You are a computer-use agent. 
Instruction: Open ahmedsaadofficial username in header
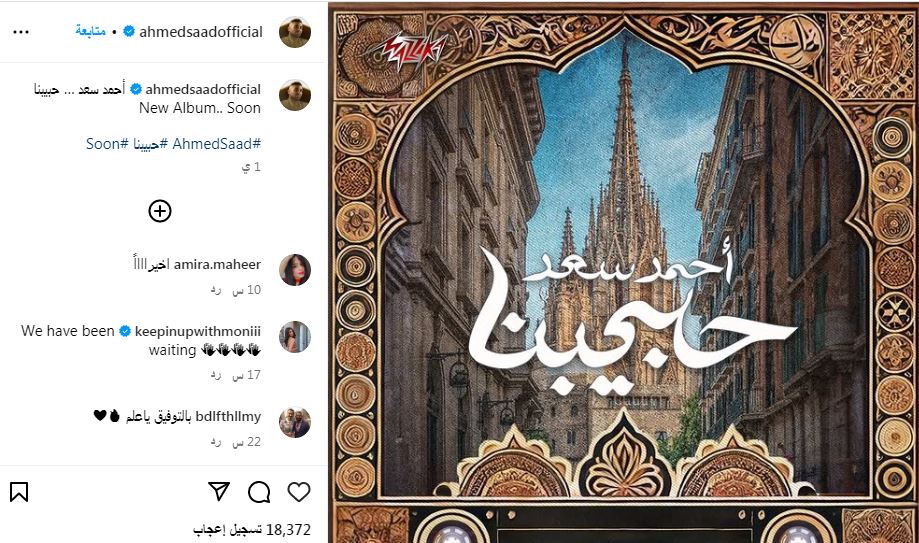[x=200, y=32]
